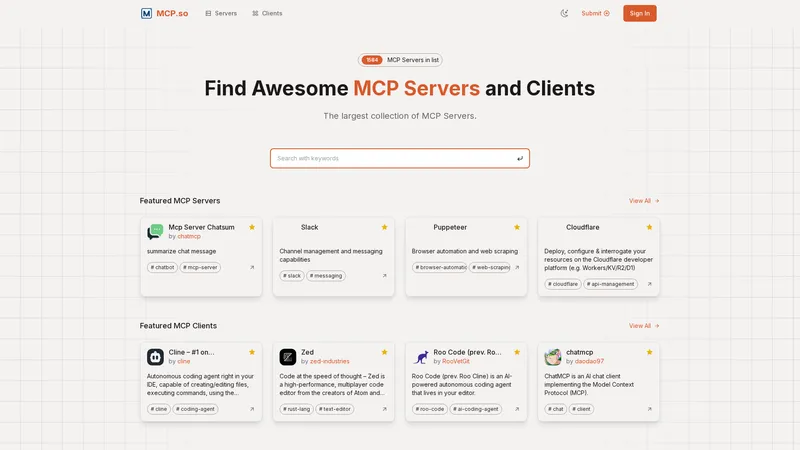The width and height of the screenshot is (800, 450).
Task: Click the MCP.so logo icon
Action: pyautogui.click(x=146, y=13)
